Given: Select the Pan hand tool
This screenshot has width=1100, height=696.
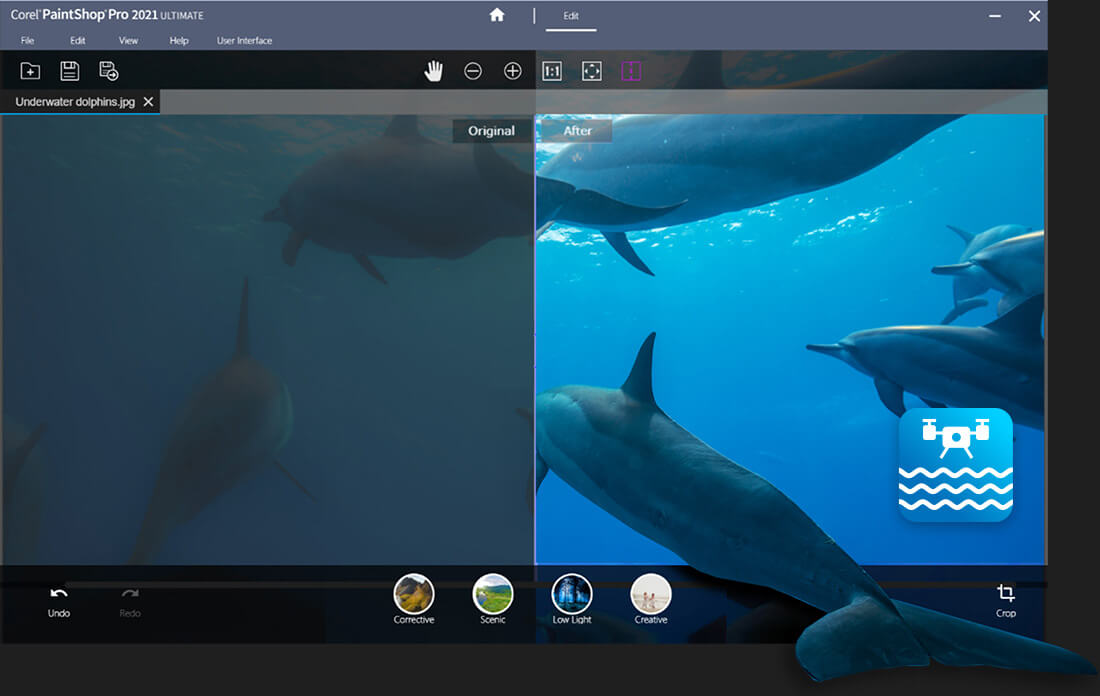Looking at the screenshot, I should point(433,71).
